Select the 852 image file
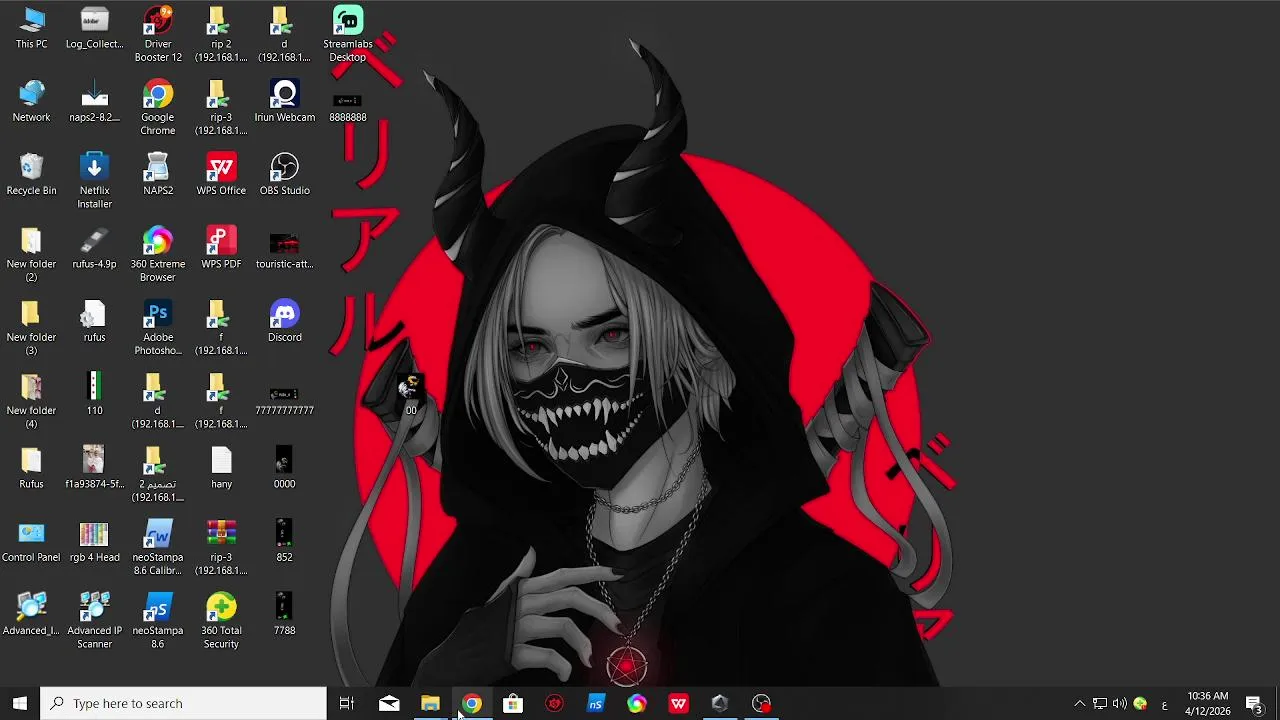1280x720 pixels. pyautogui.click(x=284, y=541)
